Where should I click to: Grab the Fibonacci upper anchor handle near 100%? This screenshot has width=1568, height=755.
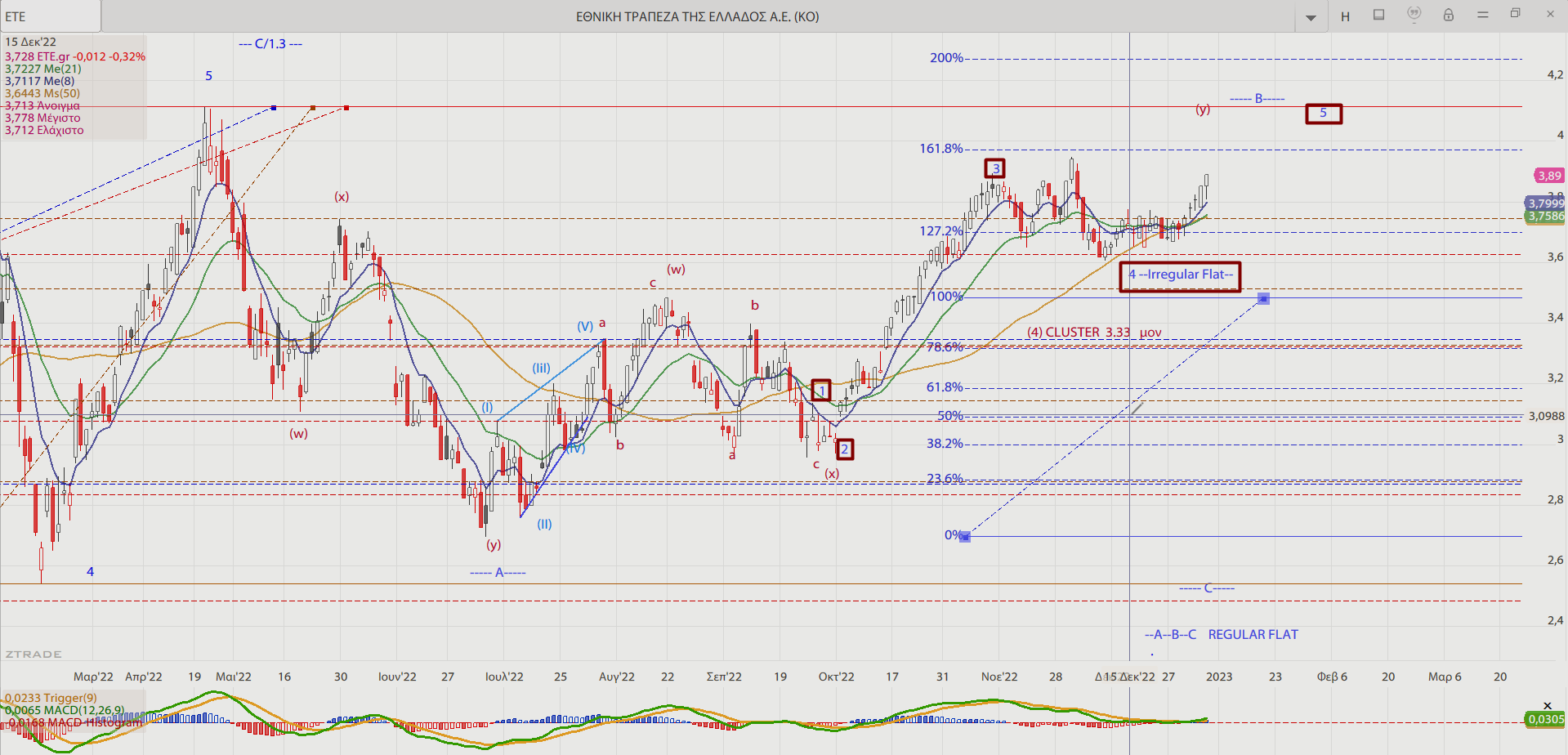click(x=1263, y=298)
